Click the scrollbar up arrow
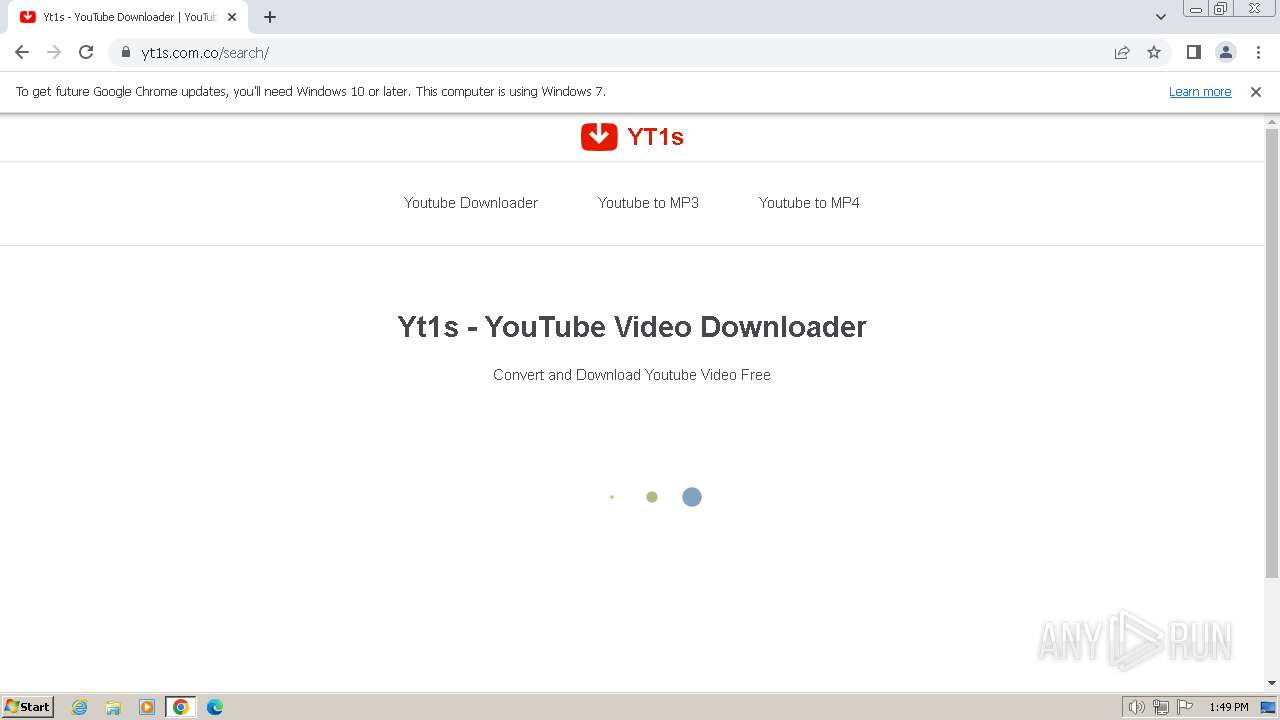 coord(1272,121)
